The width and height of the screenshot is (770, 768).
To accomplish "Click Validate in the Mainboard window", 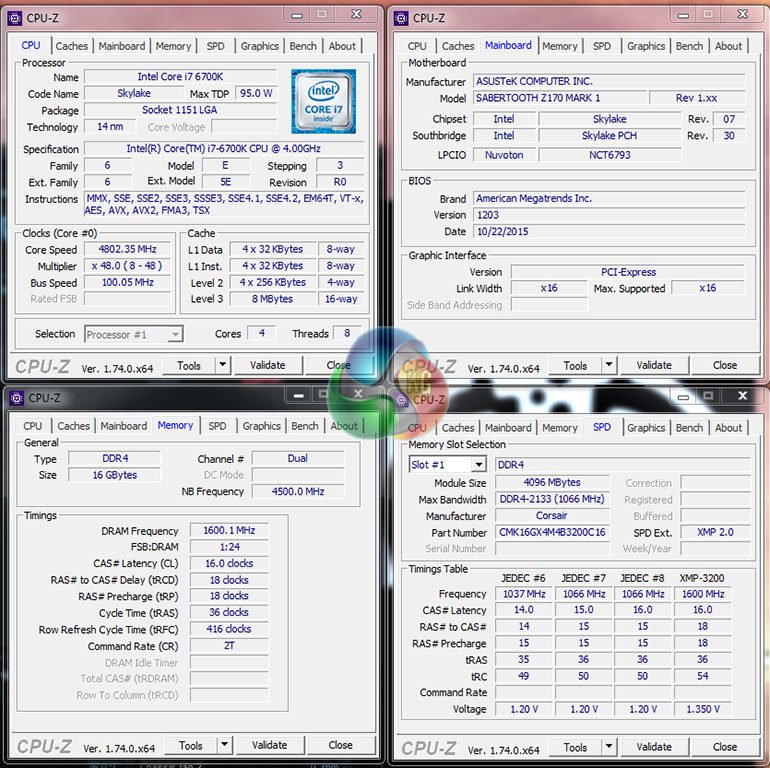I will [654, 365].
